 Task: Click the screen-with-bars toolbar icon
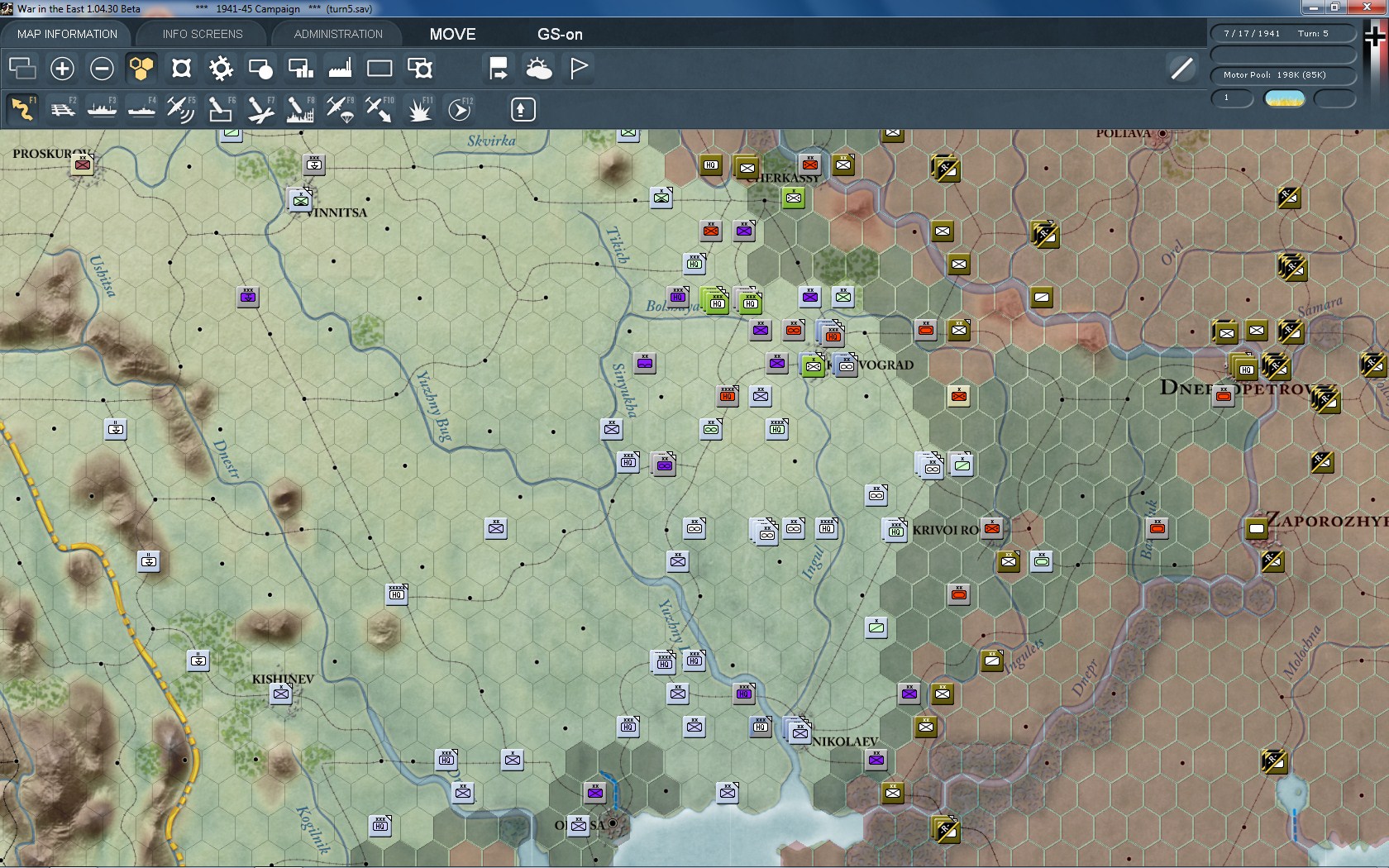click(x=300, y=69)
